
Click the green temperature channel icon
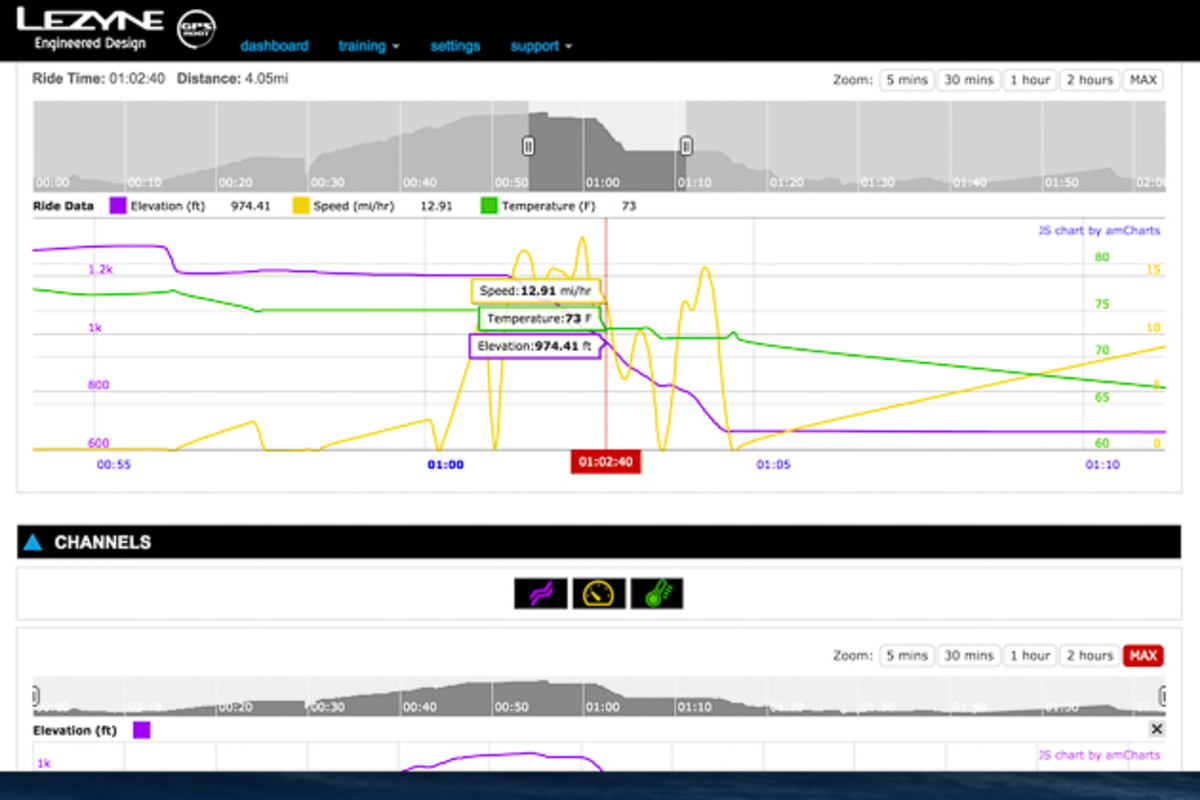click(657, 593)
